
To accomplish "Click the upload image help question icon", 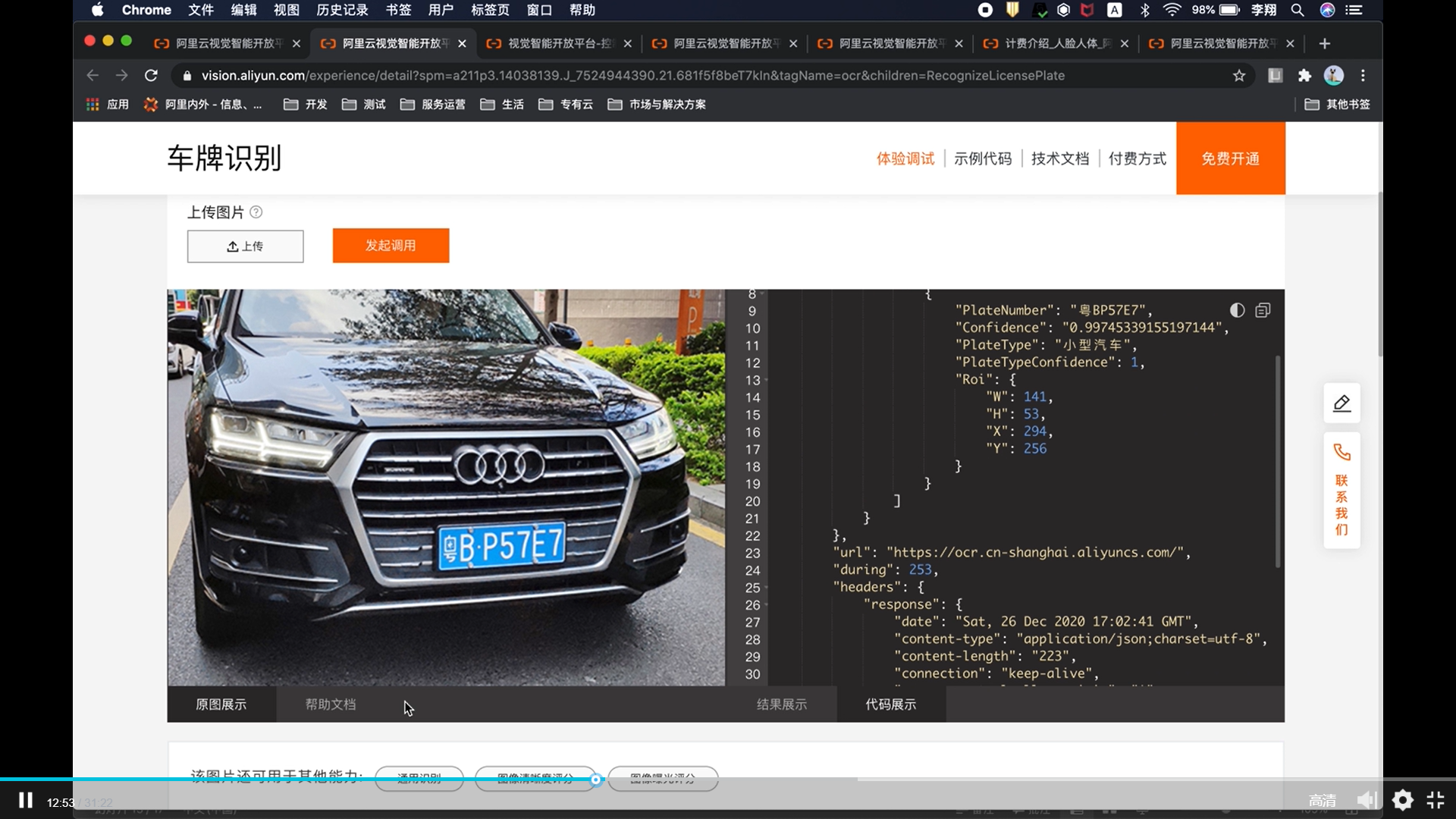I will pyautogui.click(x=256, y=212).
